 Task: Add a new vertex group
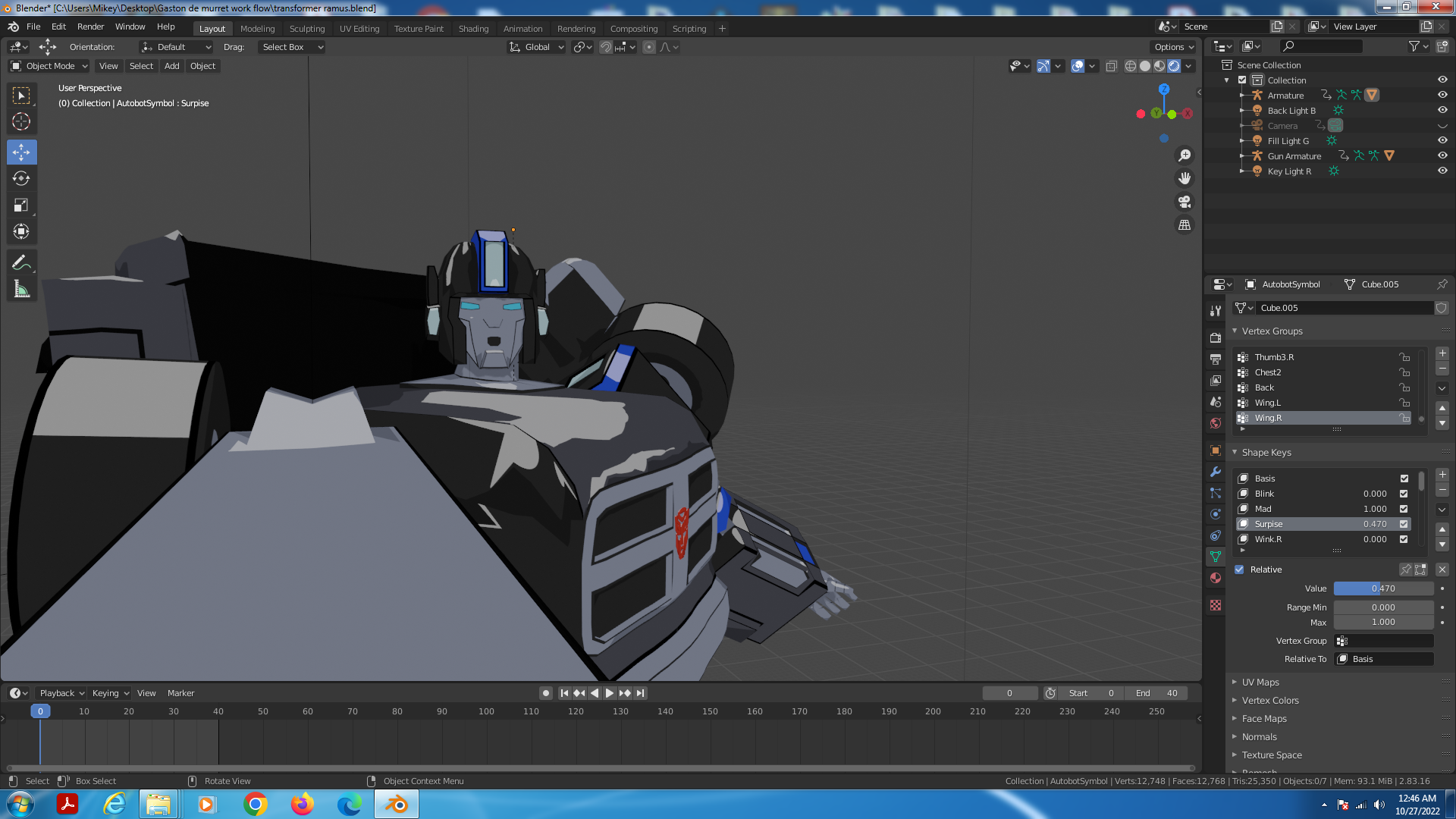click(x=1442, y=353)
